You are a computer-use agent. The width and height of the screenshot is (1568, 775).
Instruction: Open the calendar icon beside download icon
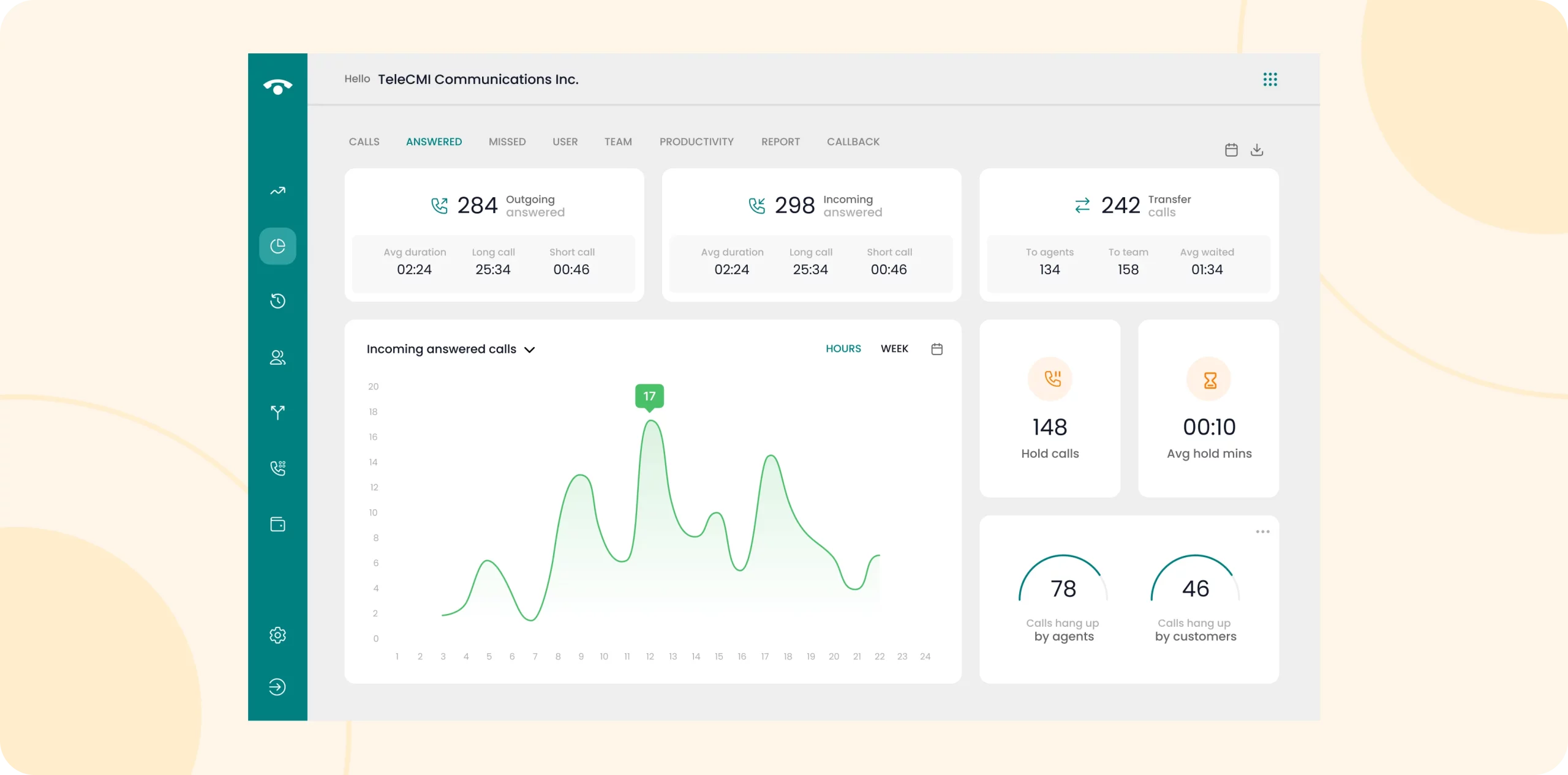pos(1231,150)
